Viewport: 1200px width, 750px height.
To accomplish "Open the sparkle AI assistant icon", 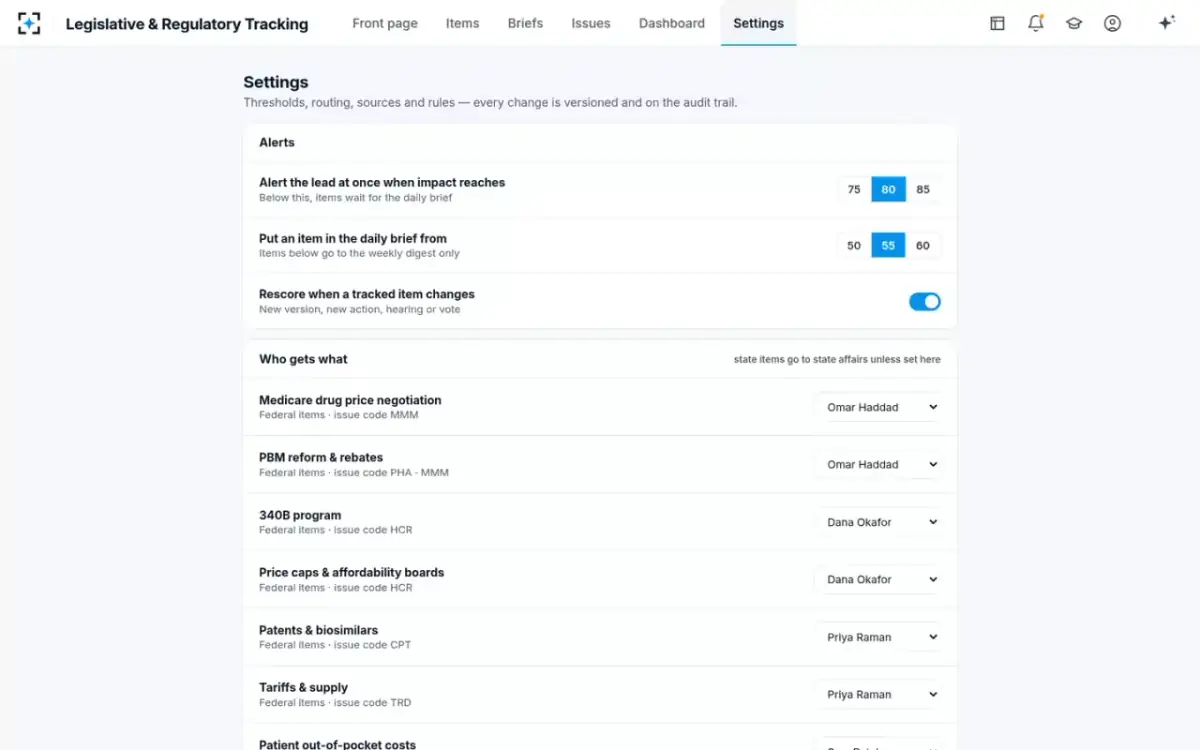I will pyautogui.click(x=1166, y=23).
